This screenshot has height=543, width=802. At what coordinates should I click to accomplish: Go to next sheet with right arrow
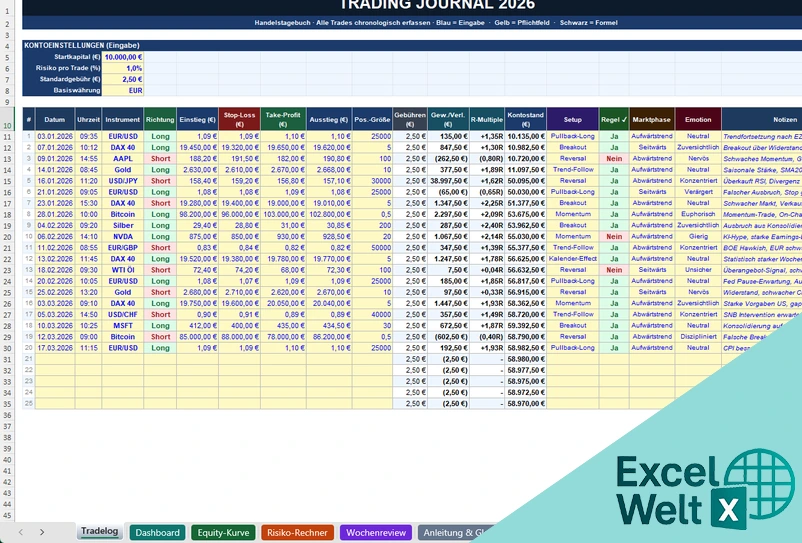42,532
